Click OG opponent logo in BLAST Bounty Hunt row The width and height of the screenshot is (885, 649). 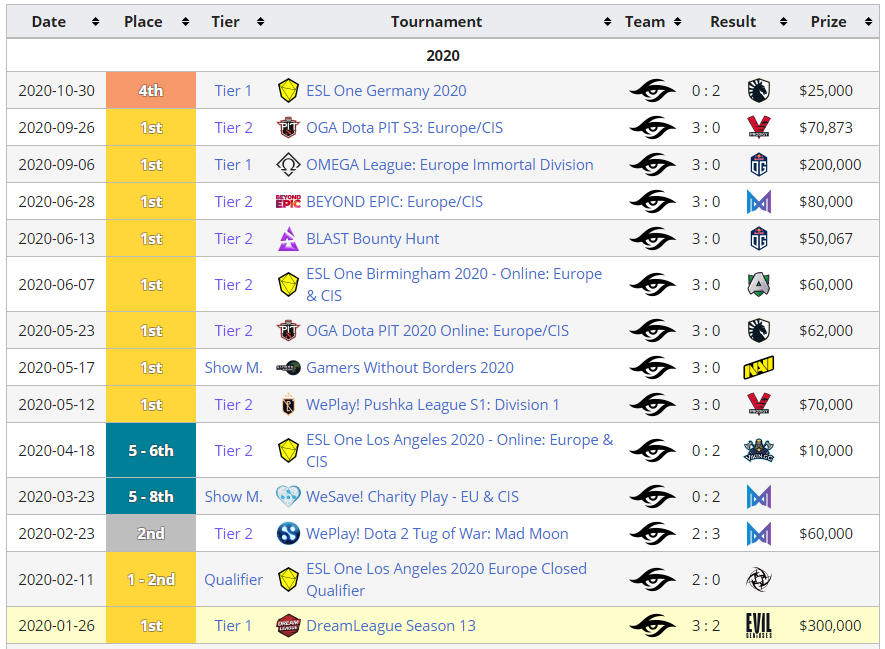click(x=759, y=239)
